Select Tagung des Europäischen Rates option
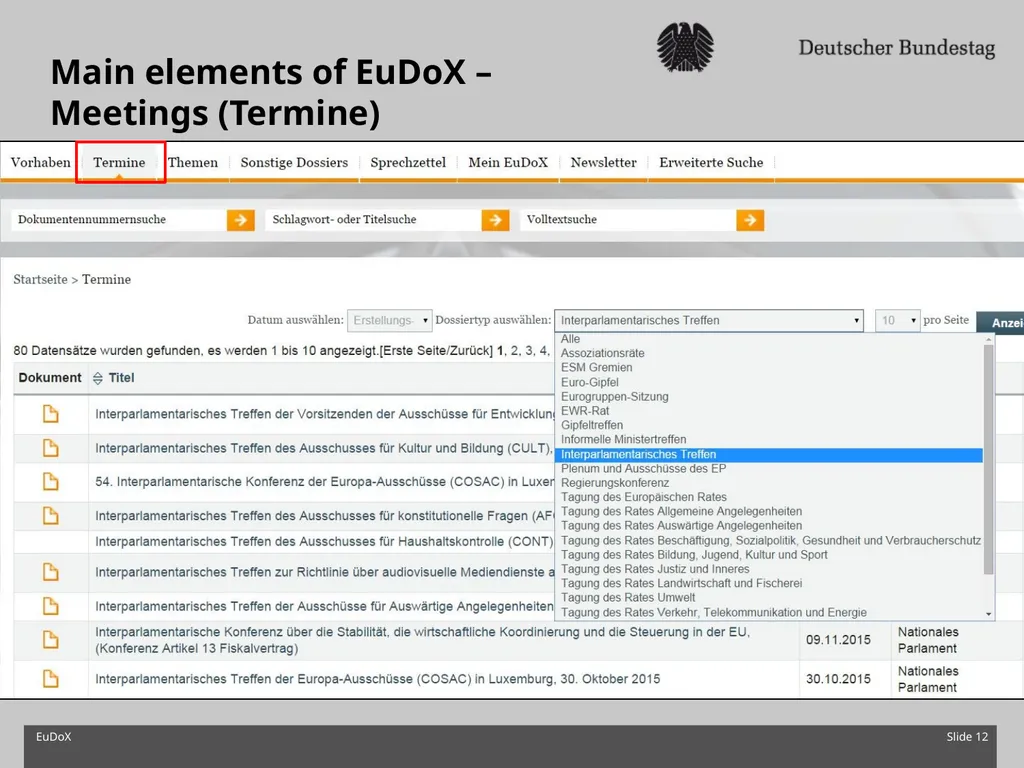 coord(769,497)
